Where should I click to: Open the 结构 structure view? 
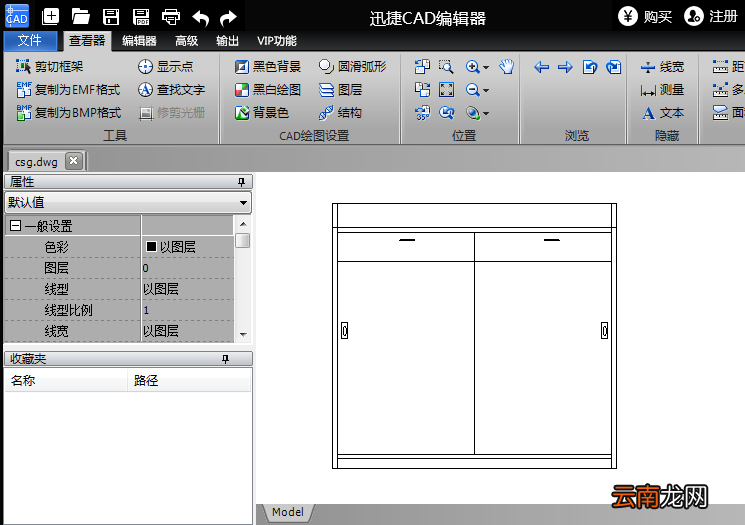(340, 113)
